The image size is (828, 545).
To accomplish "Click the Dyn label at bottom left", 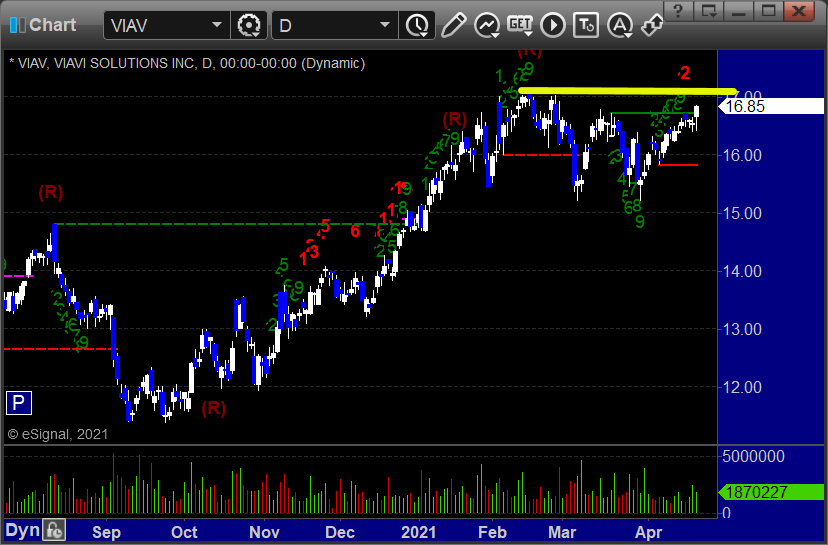I will [23, 530].
